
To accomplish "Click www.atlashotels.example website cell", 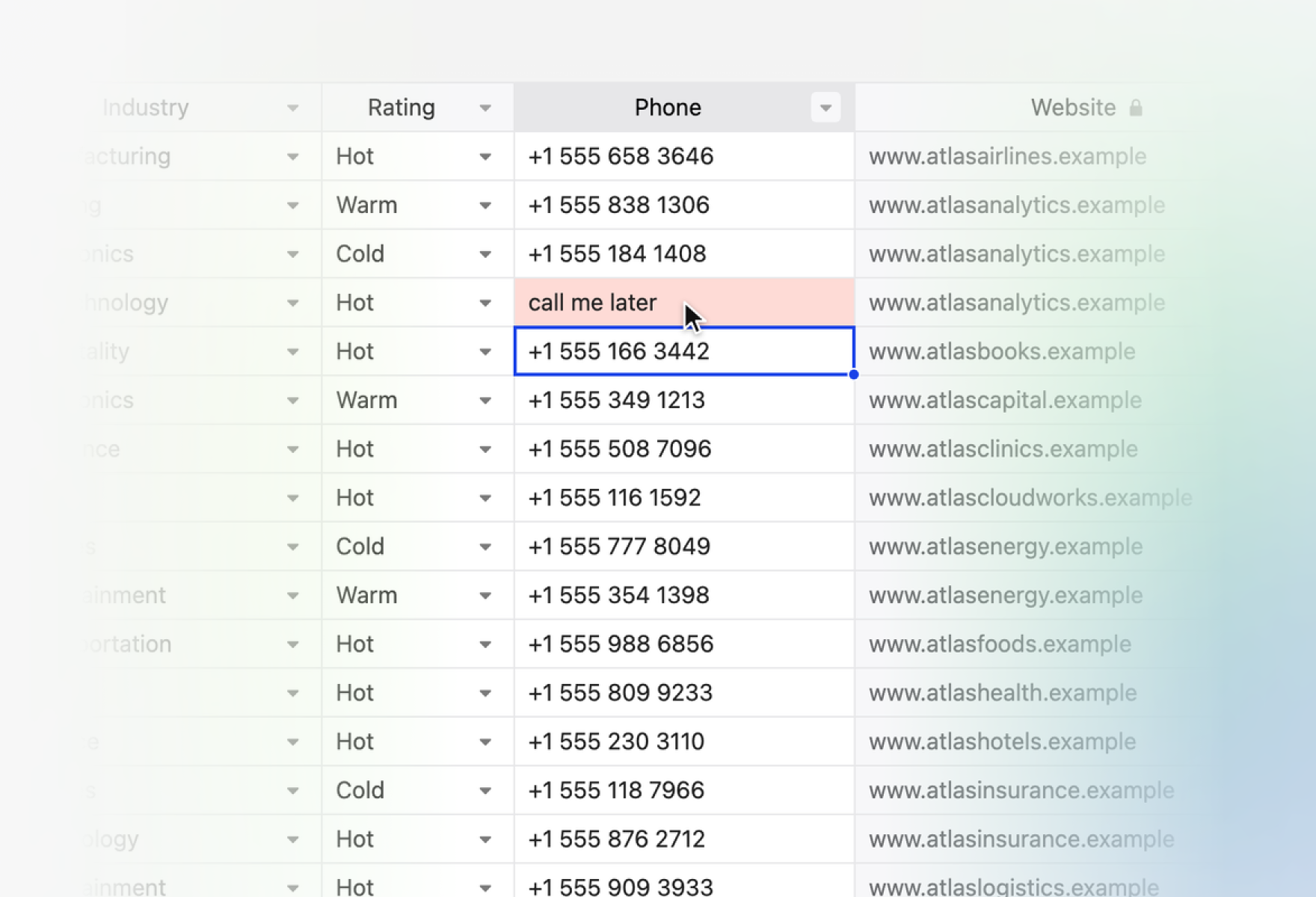I will click(1002, 742).
